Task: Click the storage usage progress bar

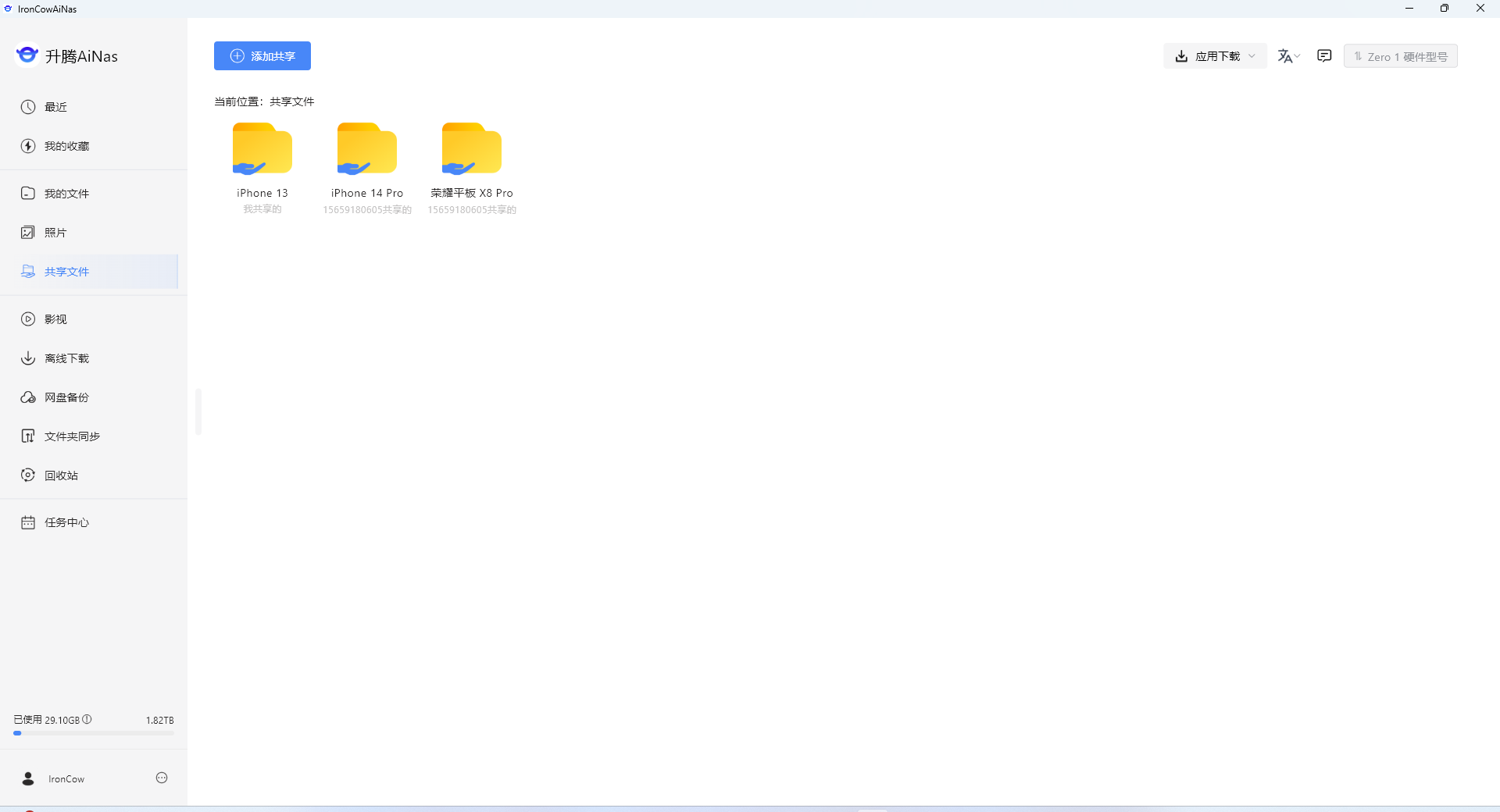Action: pos(93,732)
